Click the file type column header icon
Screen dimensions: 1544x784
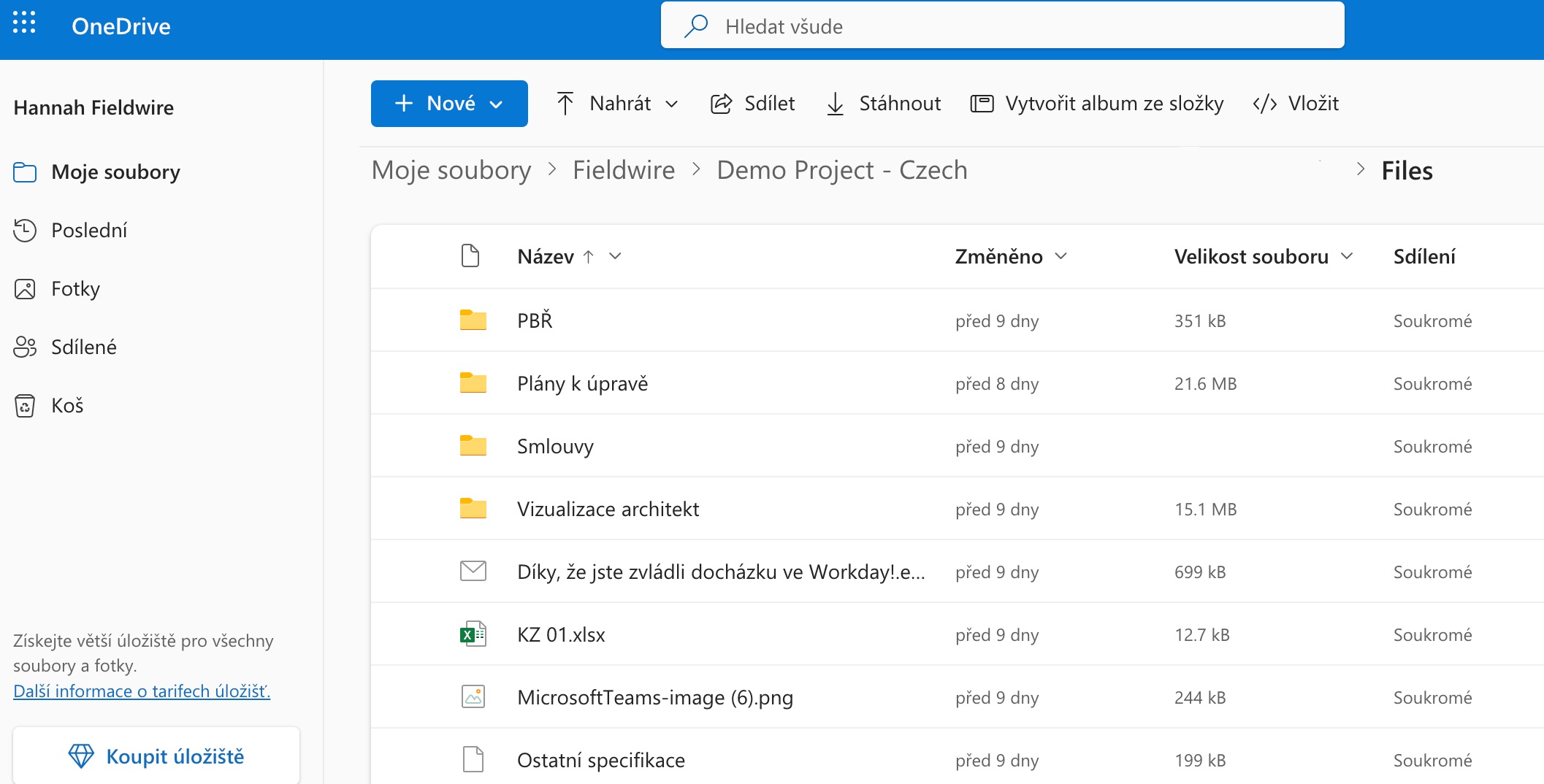coord(471,256)
